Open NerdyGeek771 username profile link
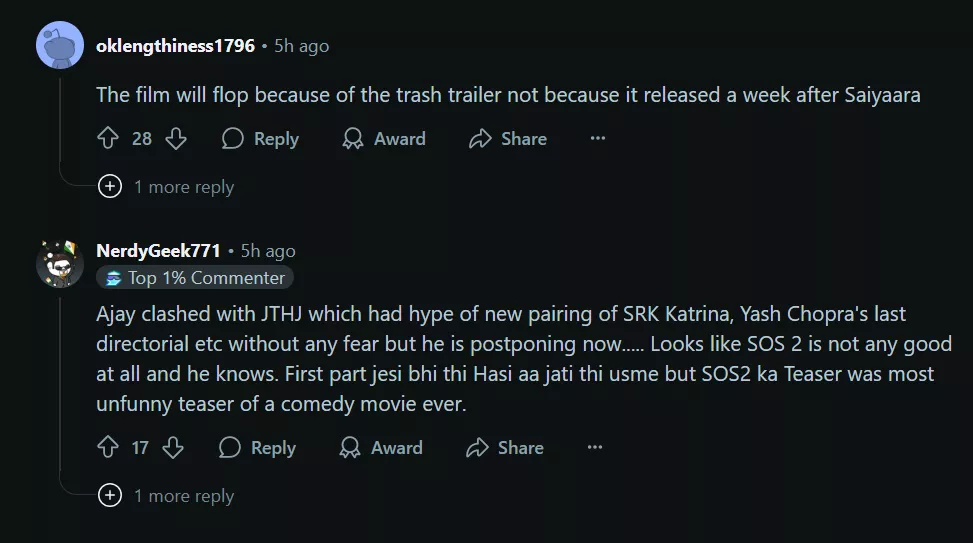The height and width of the screenshot is (543, 973). [x=158, y=251]
